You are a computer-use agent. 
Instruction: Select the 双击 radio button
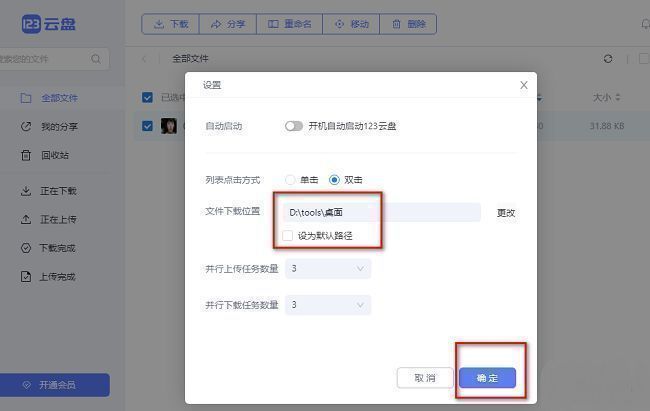(x=334, y=180)
